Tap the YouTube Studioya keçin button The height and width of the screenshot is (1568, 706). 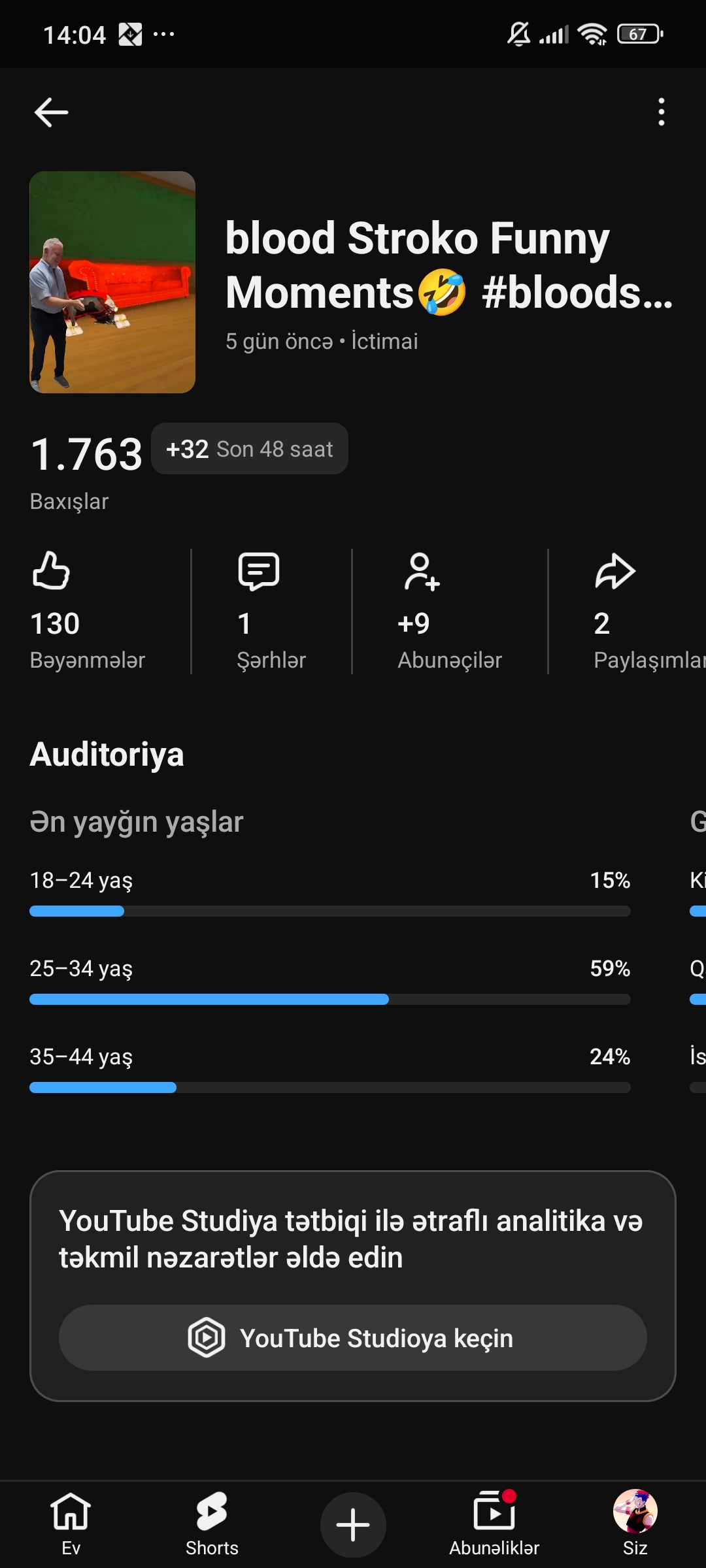coord(353,1338)
